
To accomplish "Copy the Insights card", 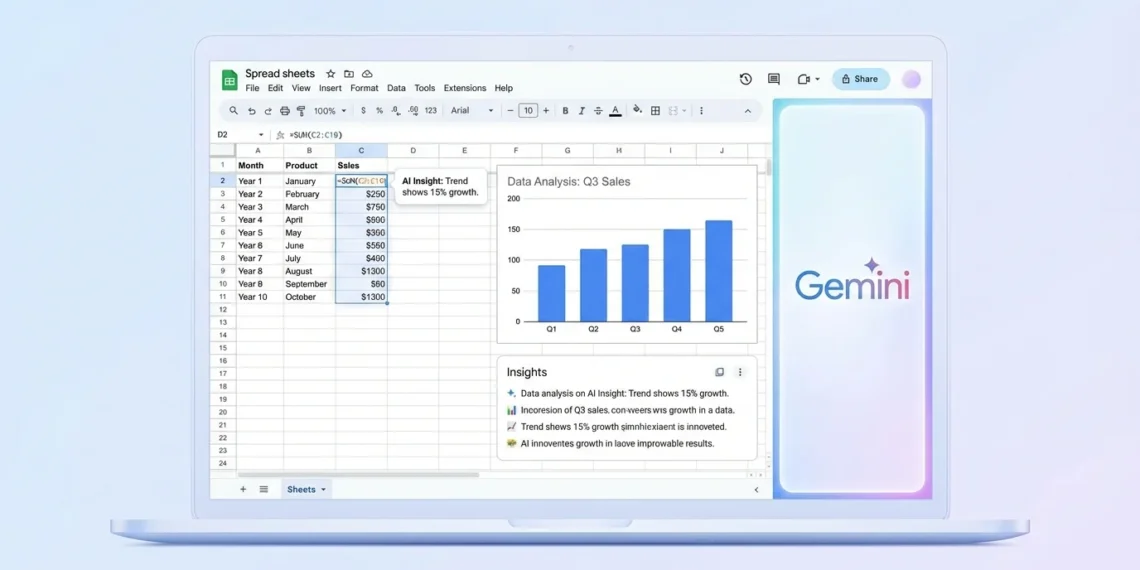I will coord(720,372).
